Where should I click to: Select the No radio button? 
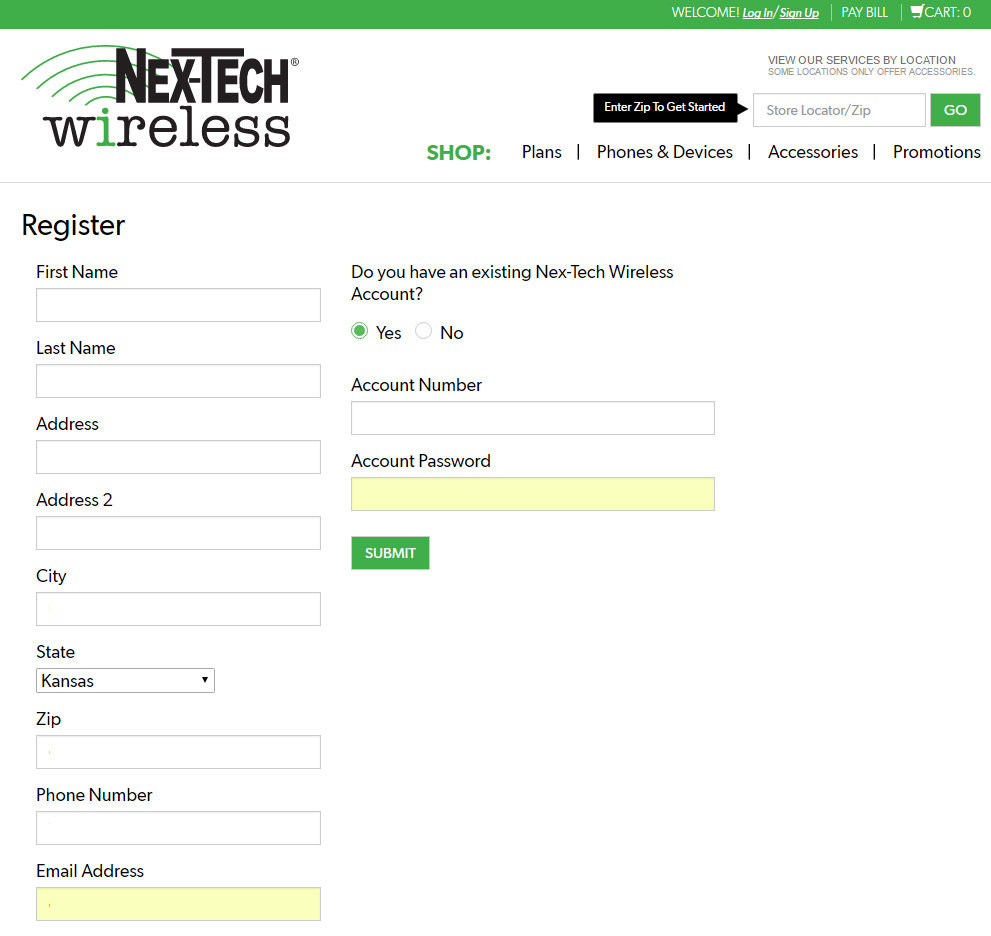pyautogui.click(x=423, y=331)
